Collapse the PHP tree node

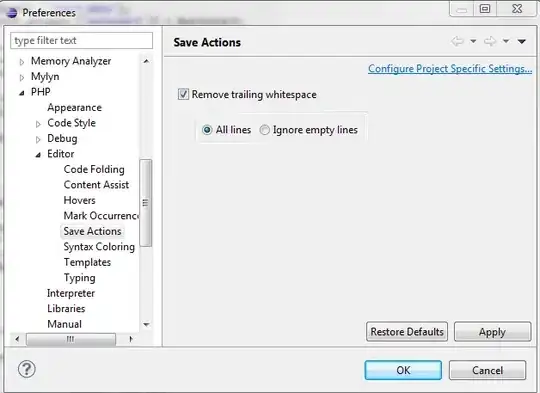click(x=22, y=93)
